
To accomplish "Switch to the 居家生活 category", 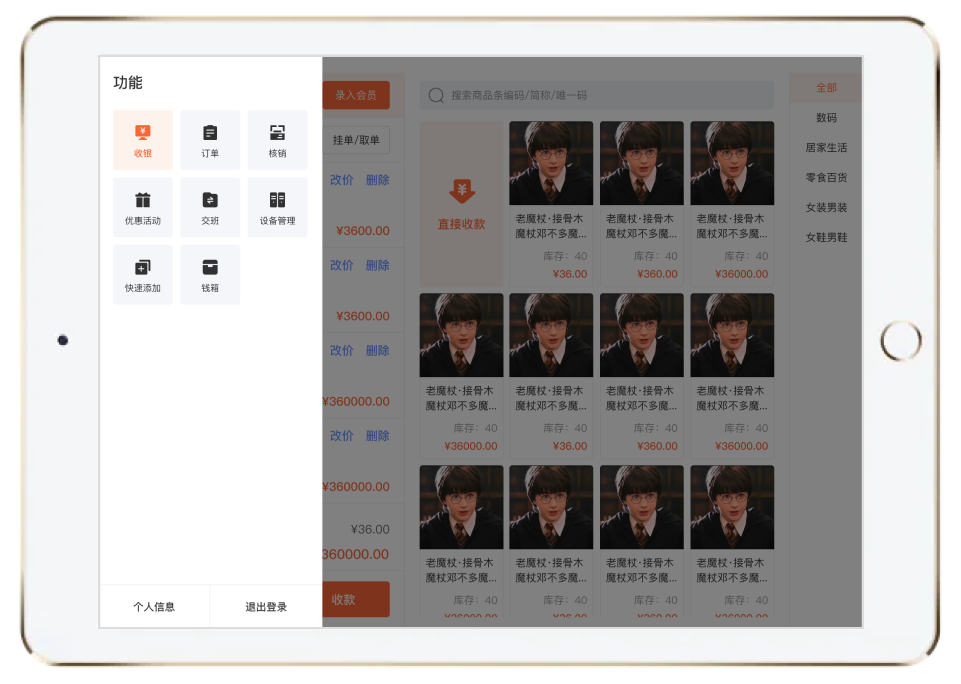I will (826, 148).
